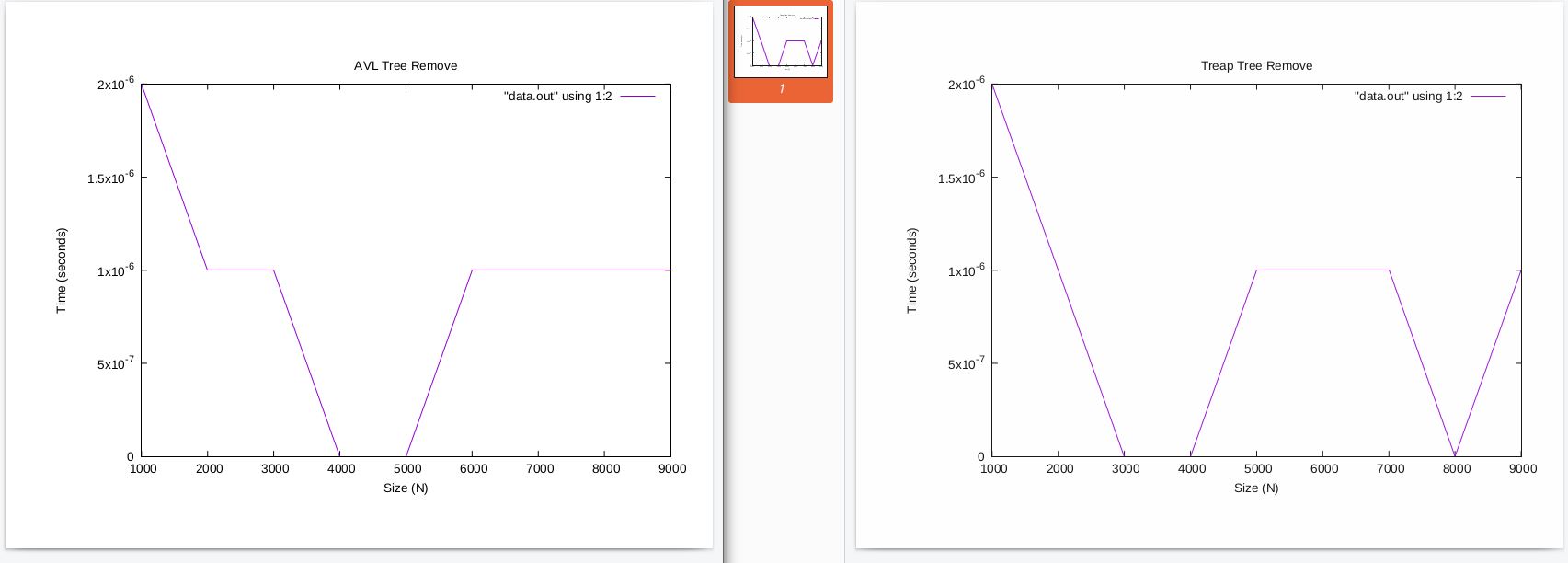
Task: Click the 1000 tick label on AVL chart
Action: coord(143,468)
